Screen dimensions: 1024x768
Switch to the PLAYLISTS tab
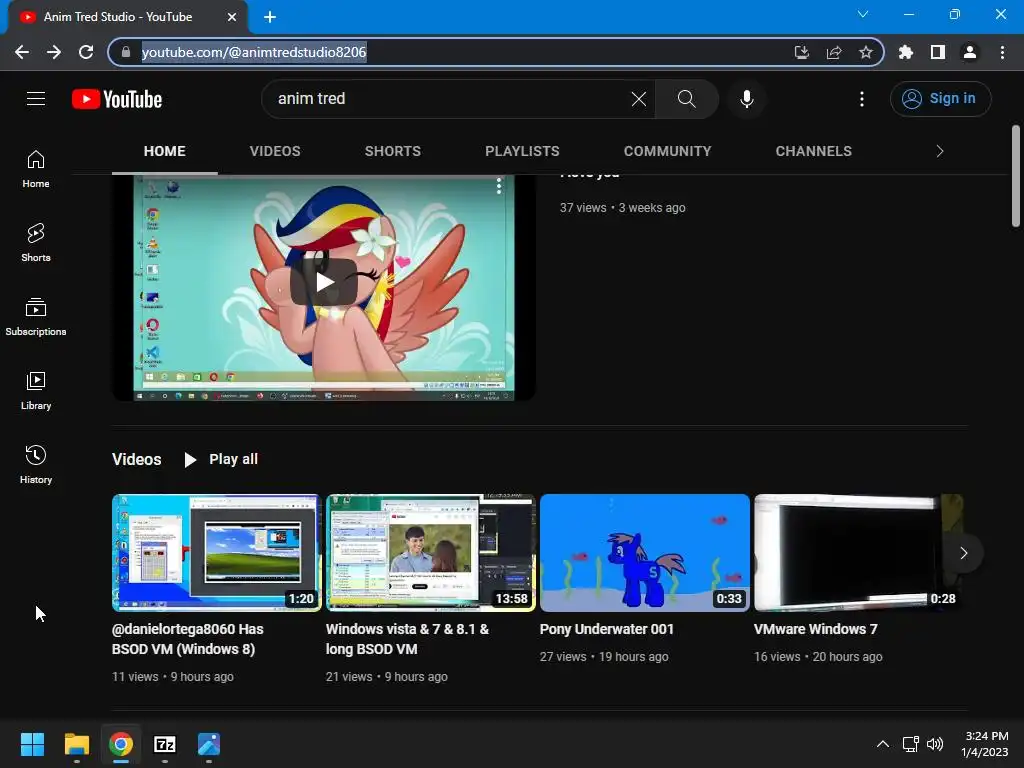[x=522, y=151]
